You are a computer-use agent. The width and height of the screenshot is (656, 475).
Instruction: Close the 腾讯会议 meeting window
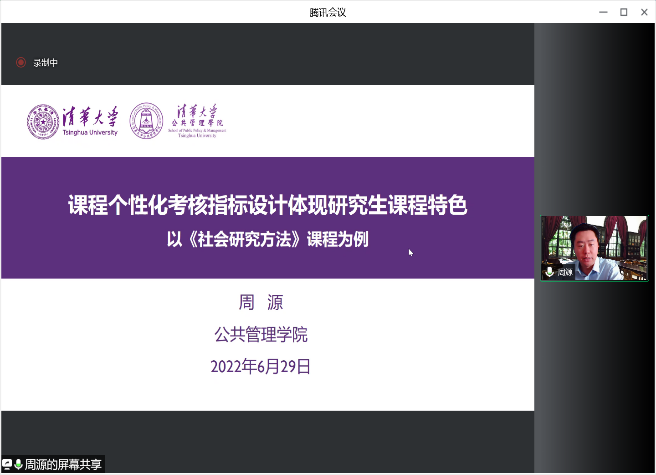point(644,11)
